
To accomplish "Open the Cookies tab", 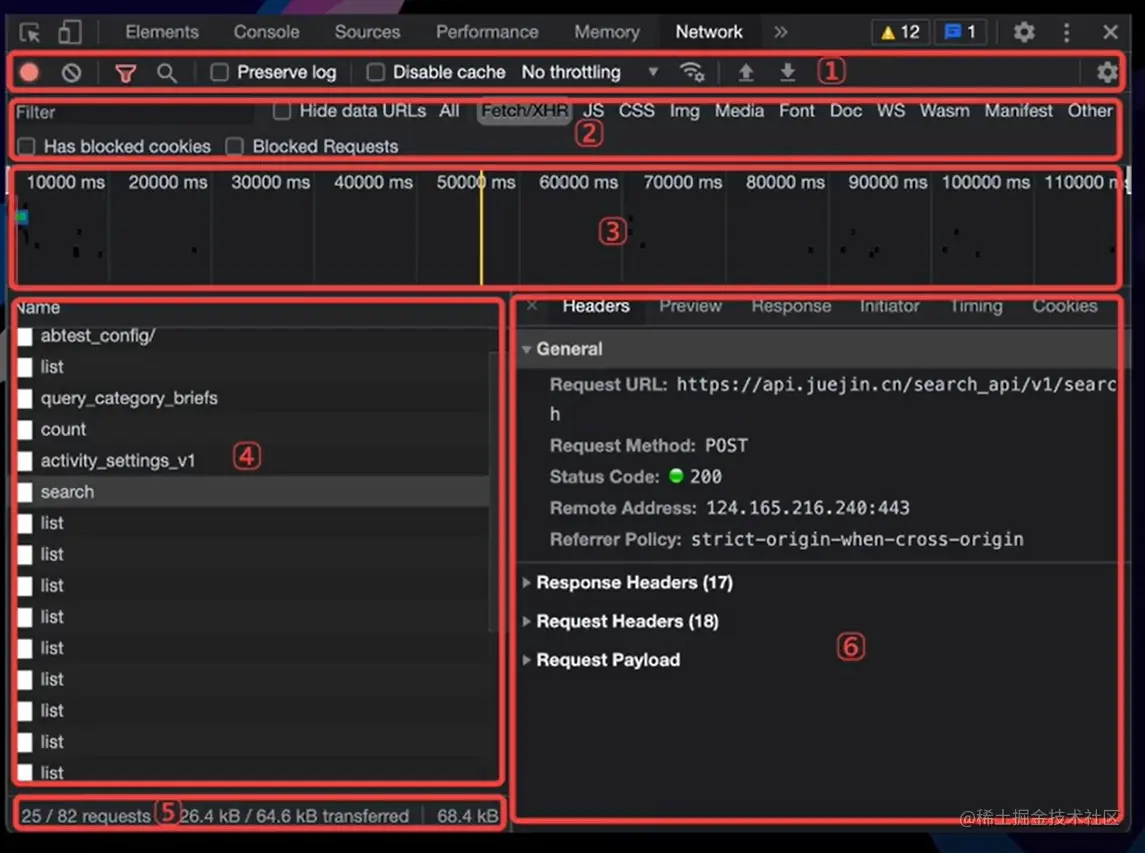I will click(1065, 306).
